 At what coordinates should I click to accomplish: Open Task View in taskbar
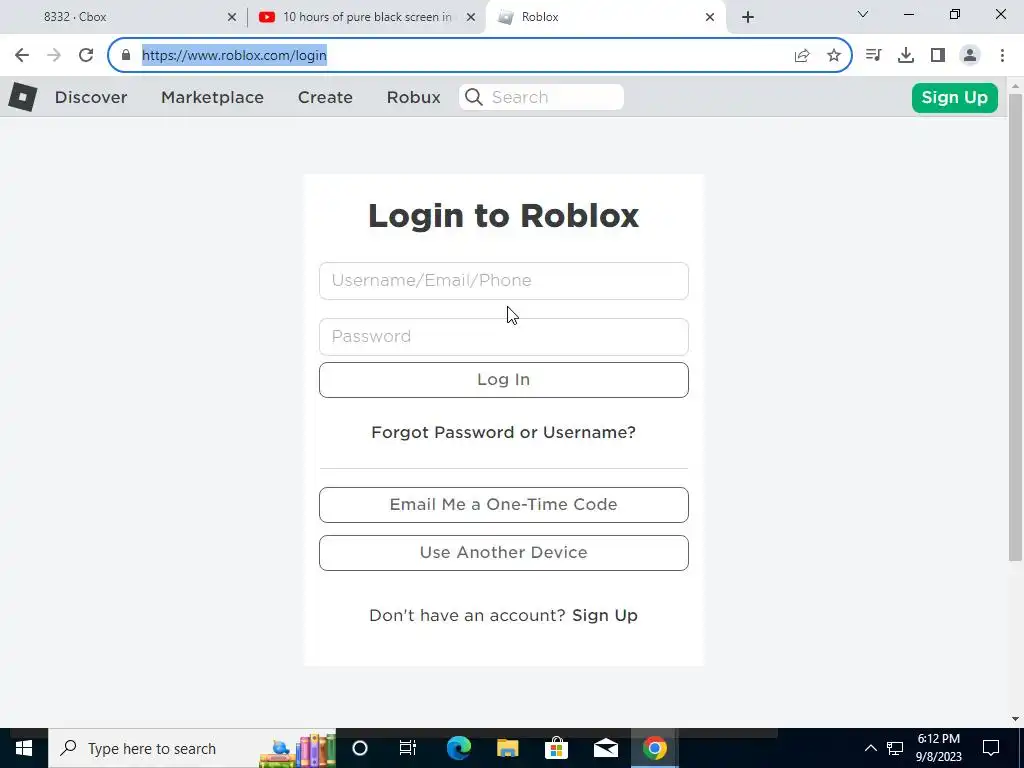[408, 748]
